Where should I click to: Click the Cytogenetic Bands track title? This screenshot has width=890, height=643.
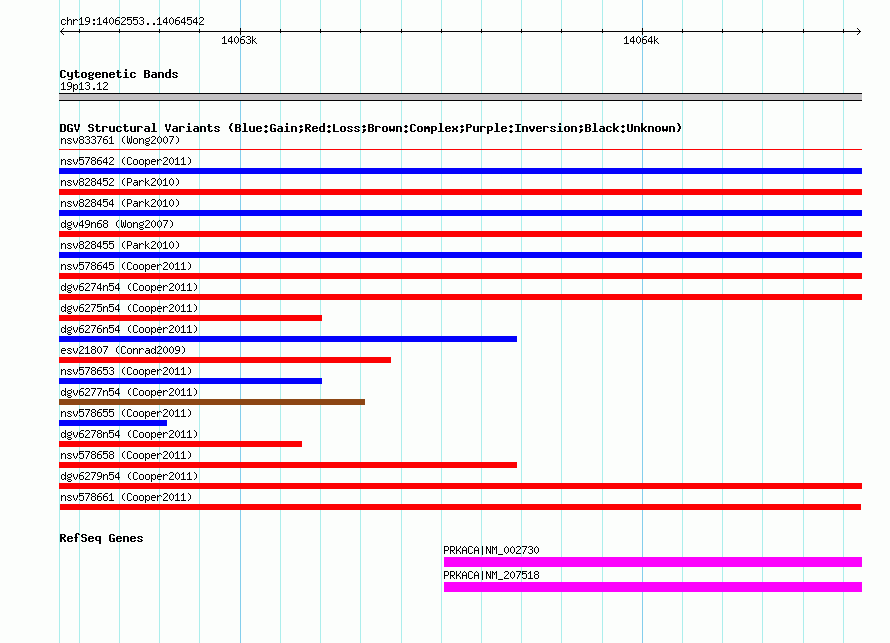tap(119, 74)
